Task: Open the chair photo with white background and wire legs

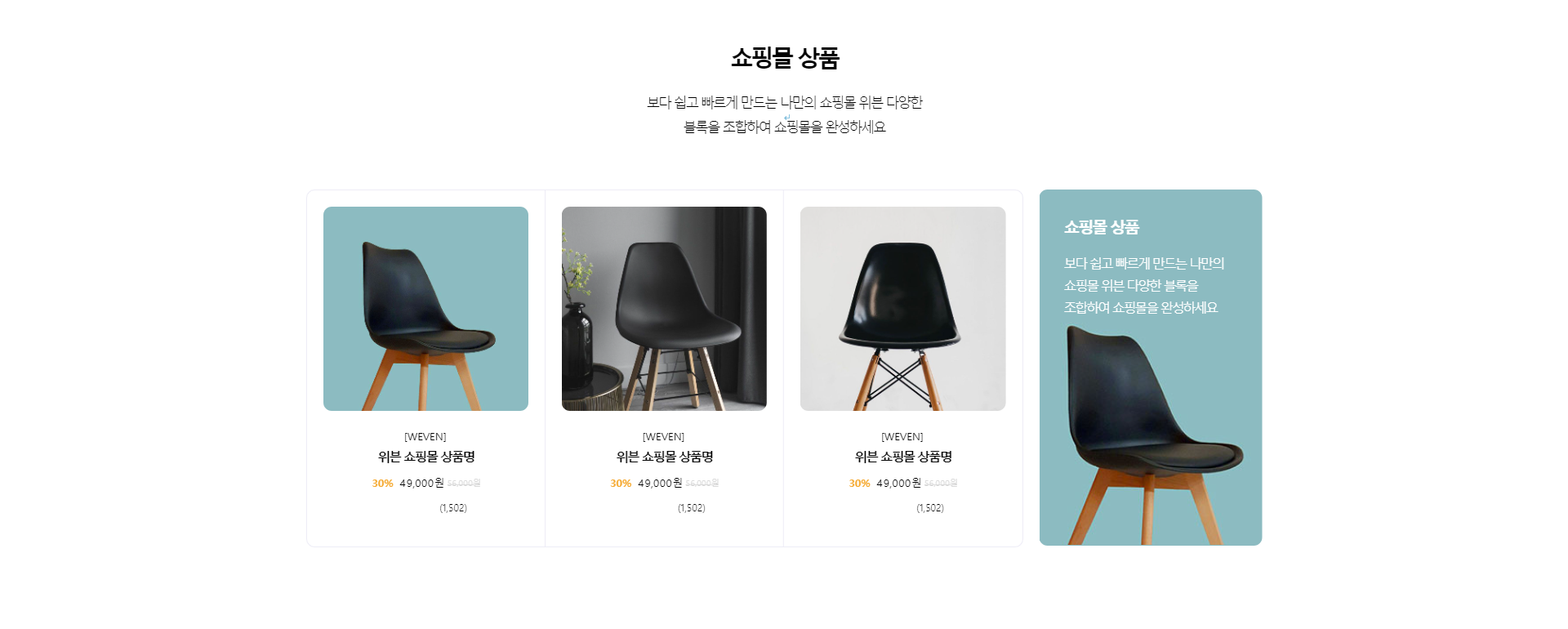Action: (902, 309)
